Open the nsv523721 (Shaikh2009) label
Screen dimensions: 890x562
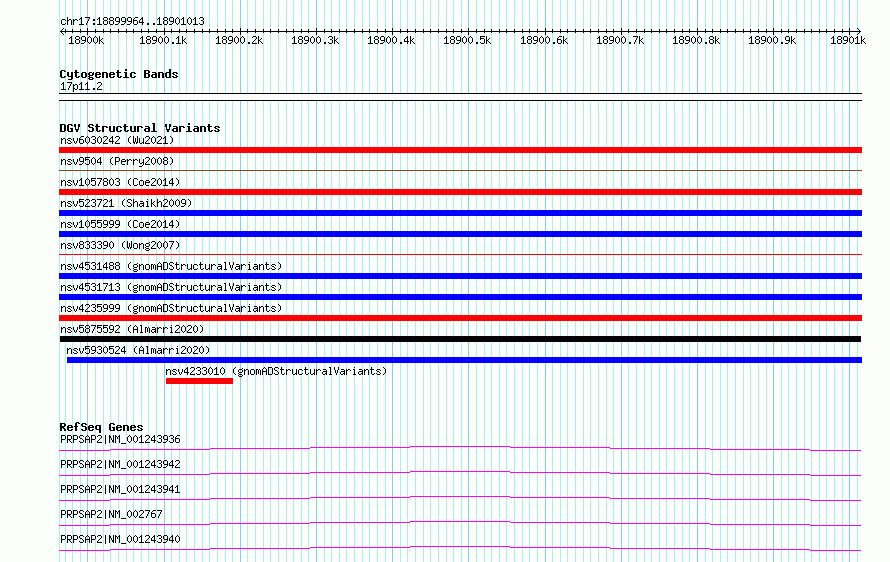tap(126, 203)
